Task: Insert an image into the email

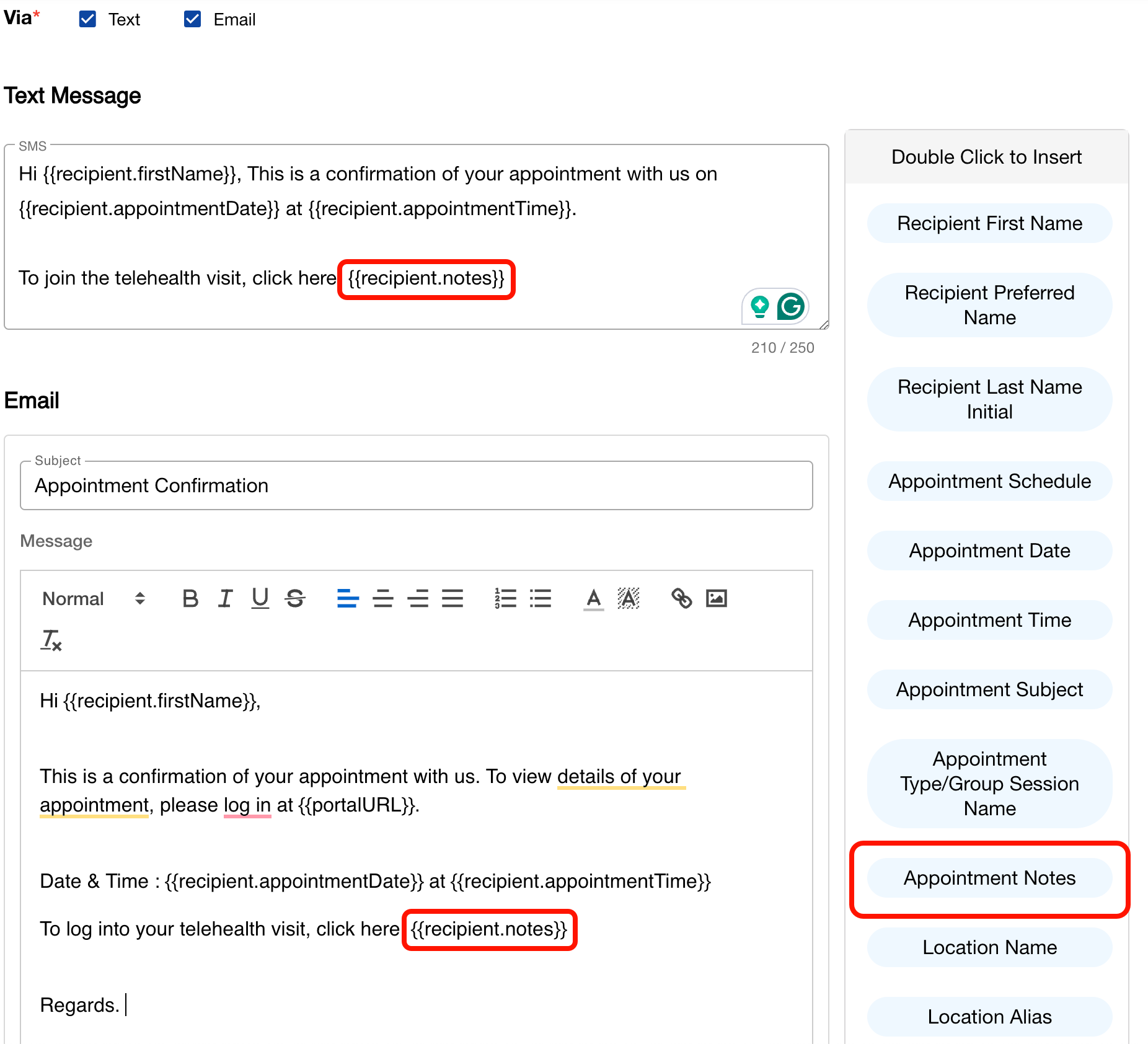Action: pyautogui.click(x=716, y=598)
